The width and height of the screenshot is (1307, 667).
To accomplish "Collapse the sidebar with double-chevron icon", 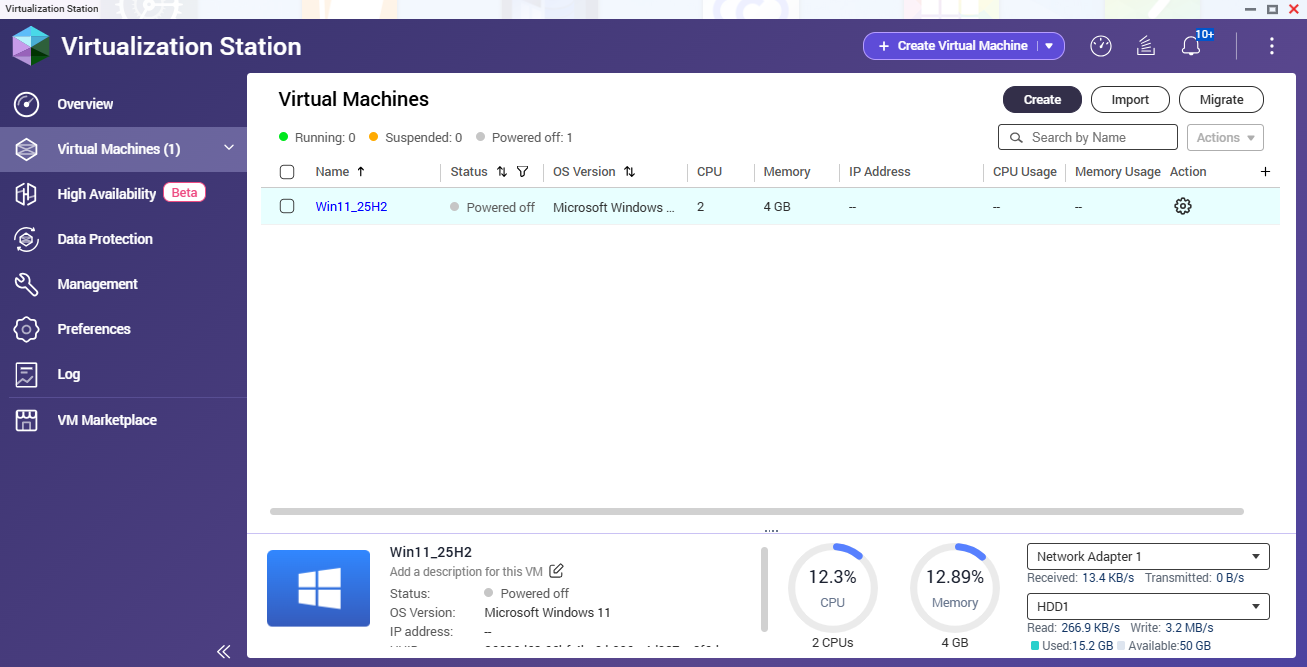I will point(224,651).
